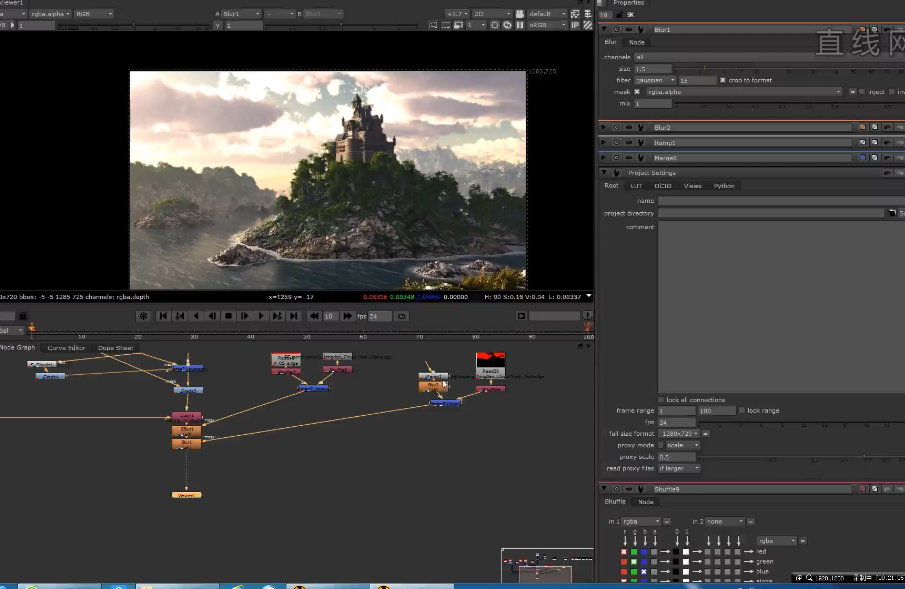Viewport: 905px width, 589px height.
Task: Step forward one frame
Action: [x=245, y=316]
